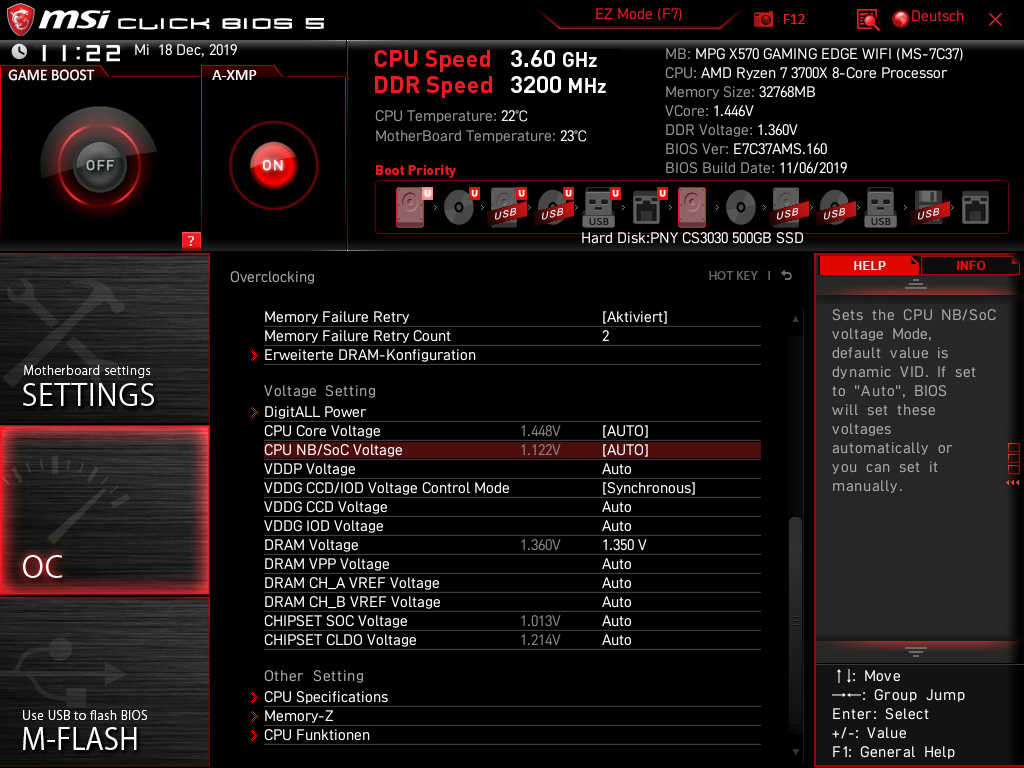Select the UEFI USB hard disk boot icon
The image size is (1024, 768).
pyautogui.click(x=507, y=207)
